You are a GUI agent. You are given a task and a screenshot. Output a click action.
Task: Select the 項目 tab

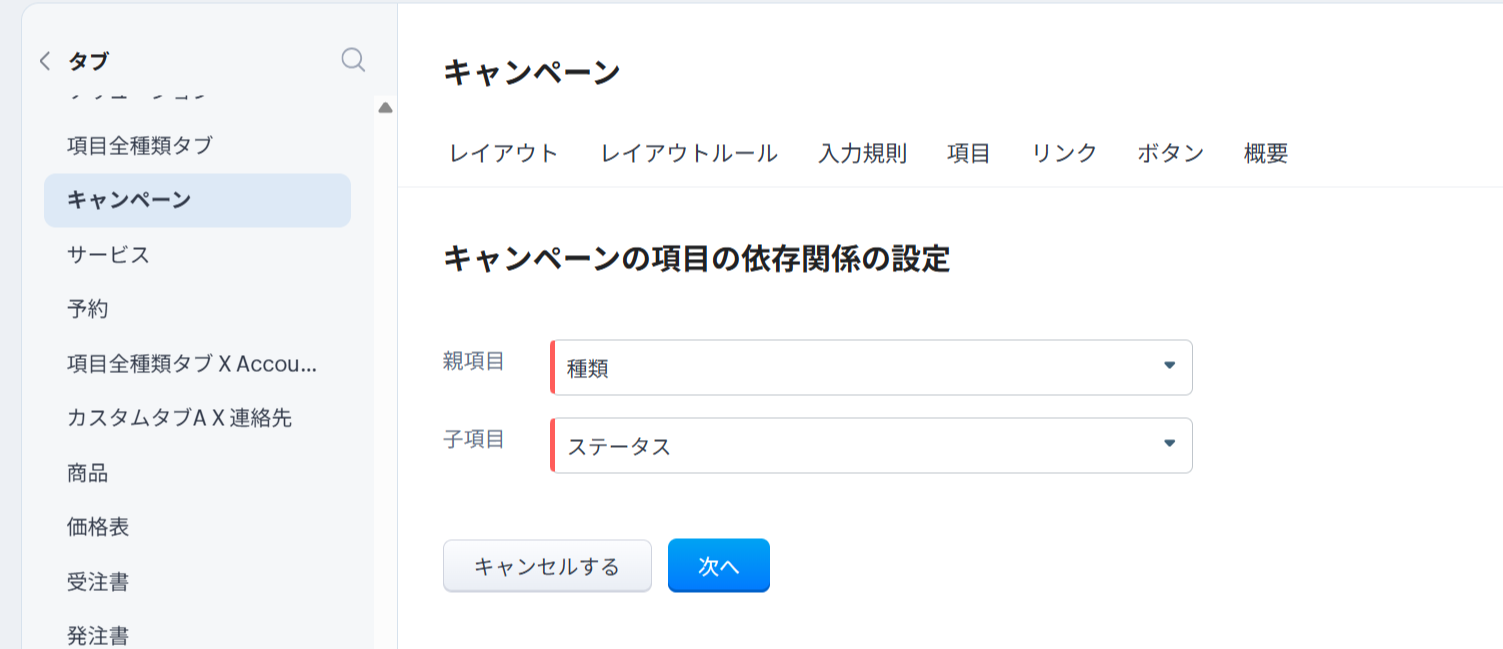tap(968, 154)
